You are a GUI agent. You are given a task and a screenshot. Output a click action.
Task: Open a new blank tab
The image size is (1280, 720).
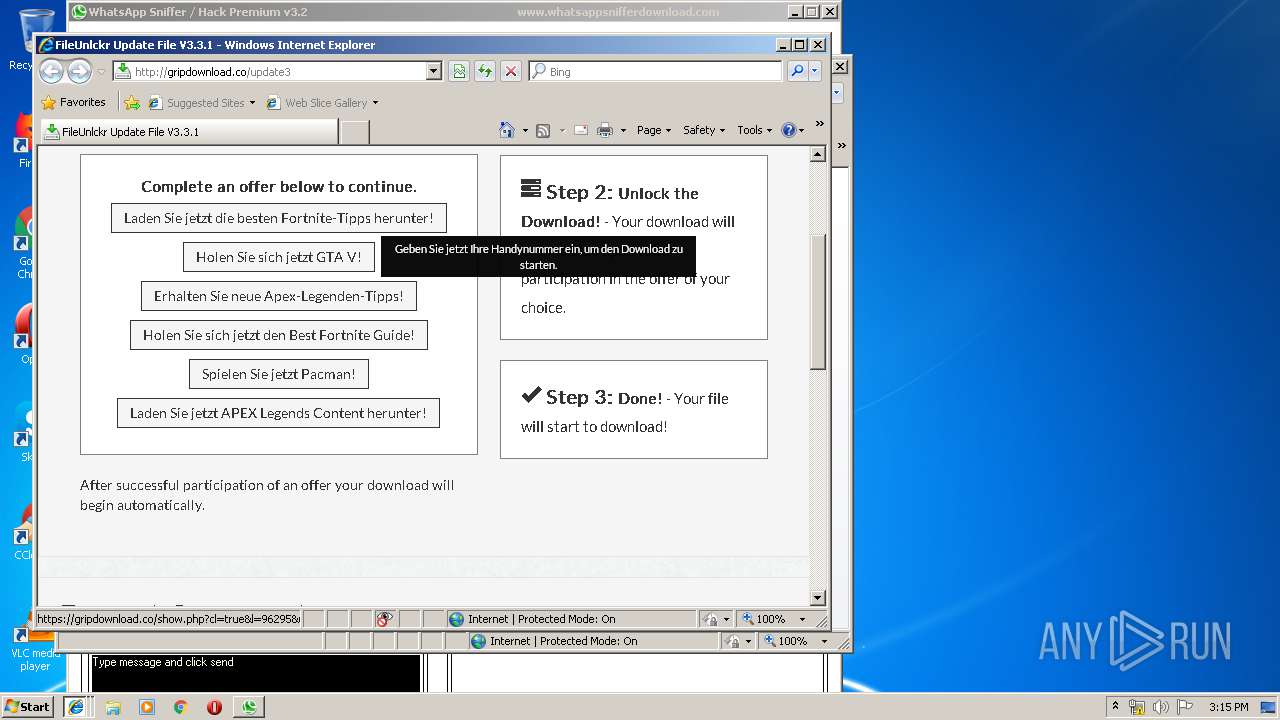pyautogui.click(x=355, y=132)
